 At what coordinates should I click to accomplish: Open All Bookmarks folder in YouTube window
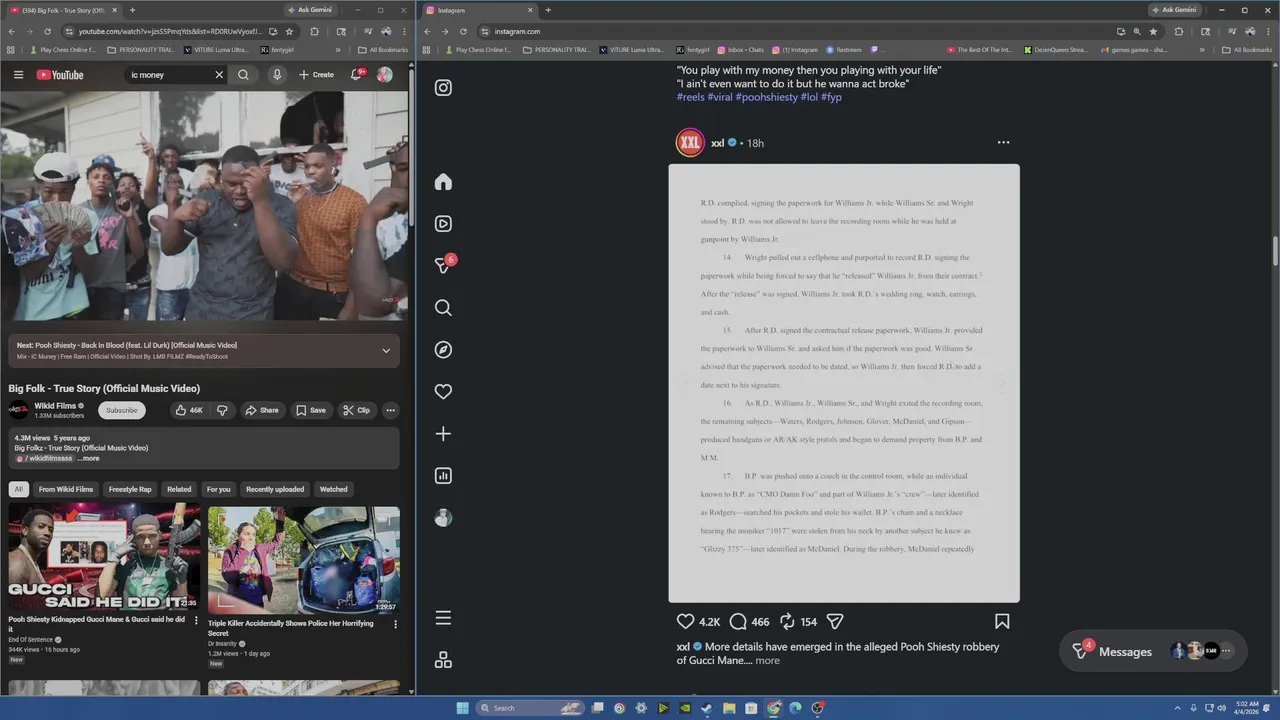(x=383, y=49)
